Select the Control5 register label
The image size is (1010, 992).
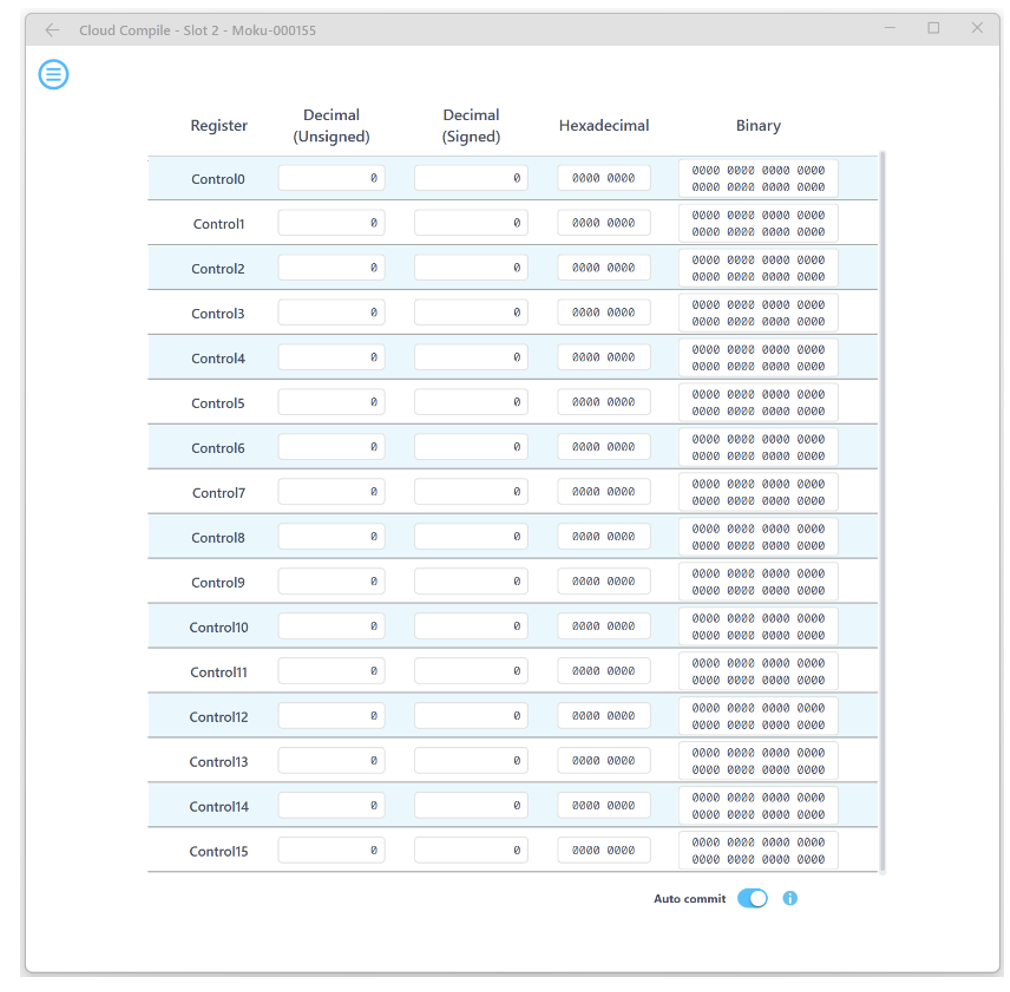click(x=218, y=403)
